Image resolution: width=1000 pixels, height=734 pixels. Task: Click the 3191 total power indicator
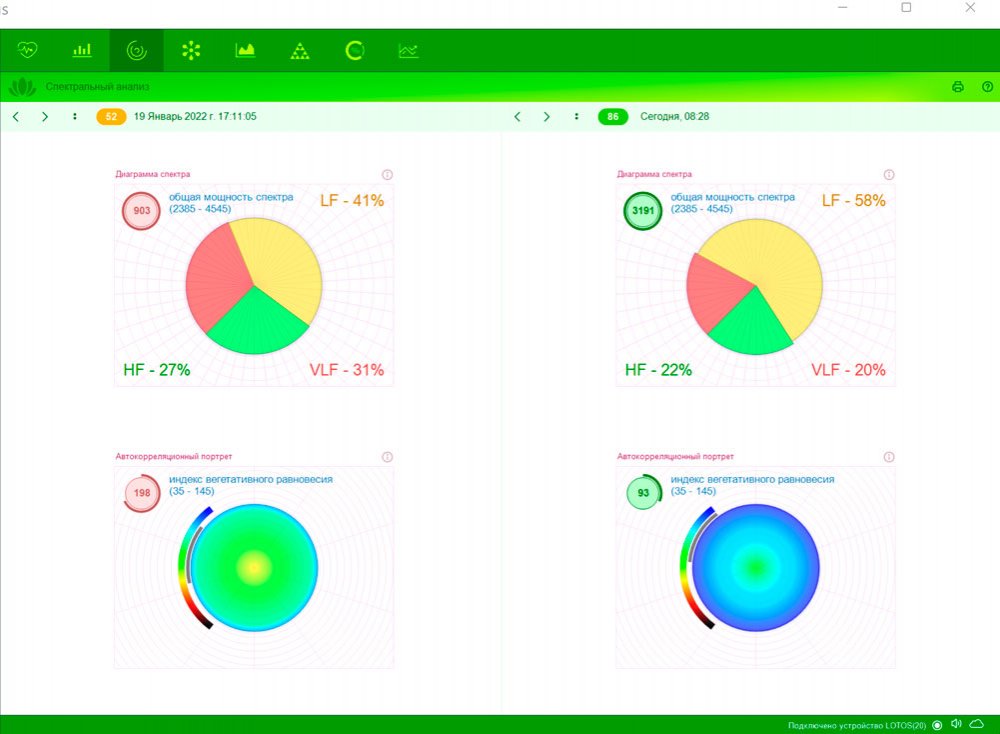pos(643,210)
